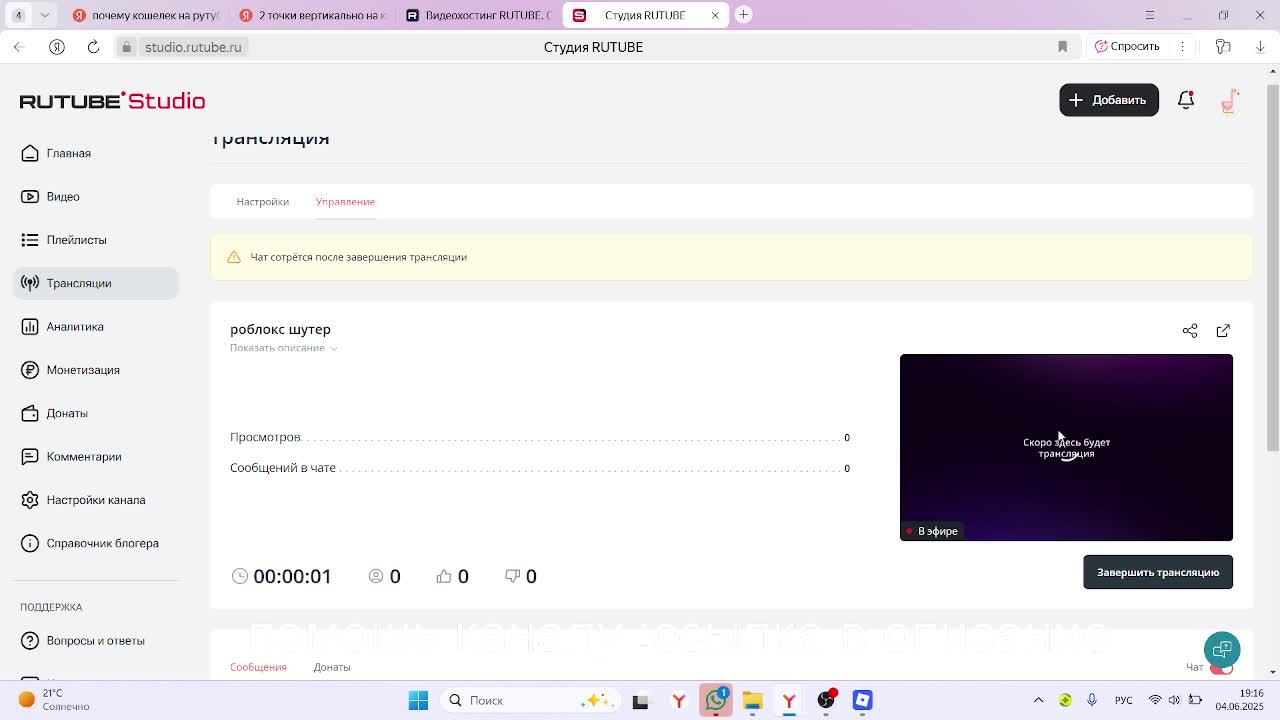Image resolution: width=1280 pixels, height=720 pixels.
Task: Open Yandex home button in toolbar
Action: (57, 47)
